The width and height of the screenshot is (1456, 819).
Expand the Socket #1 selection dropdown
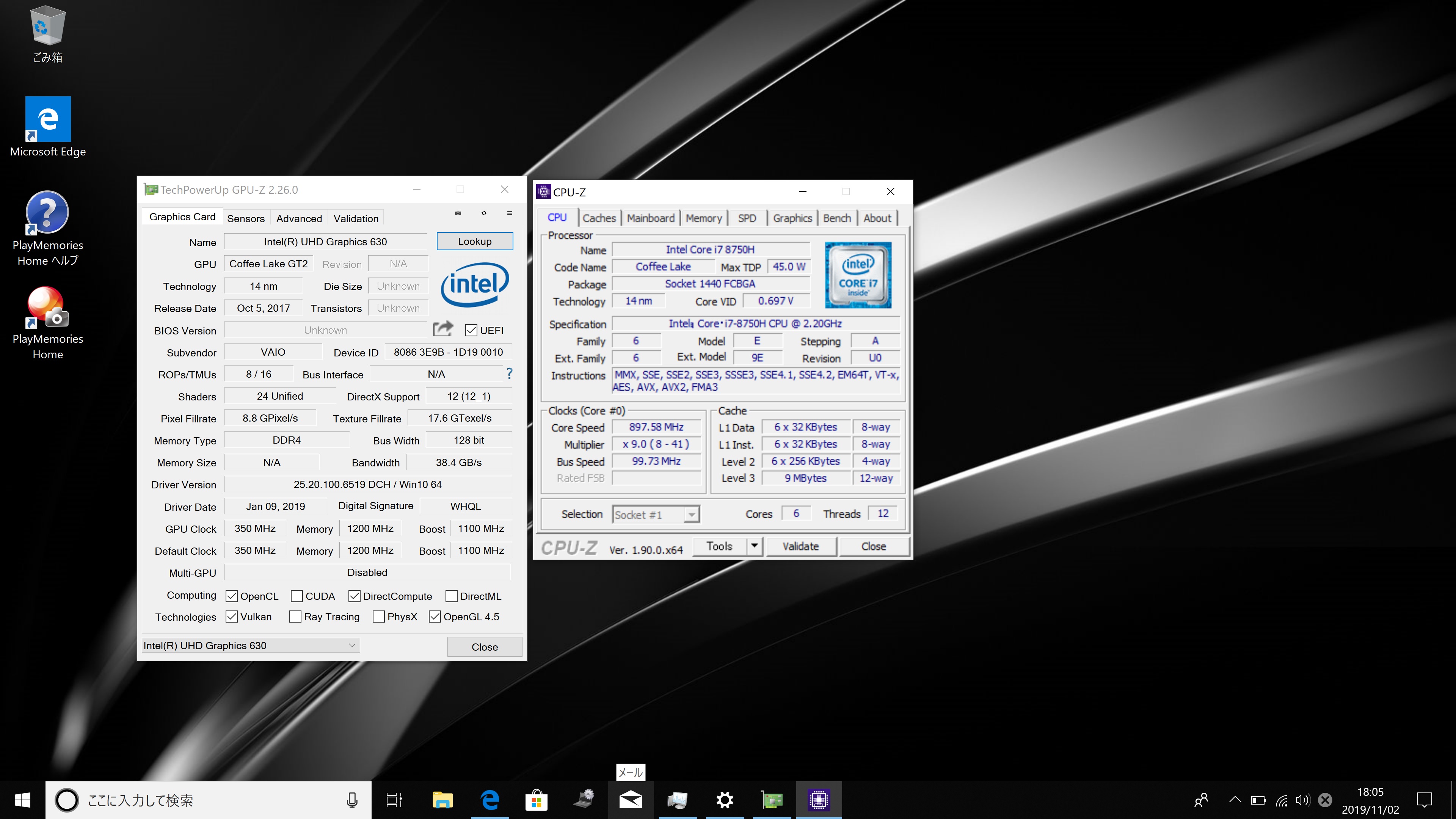pyautogui.click(x=656, y=515)
